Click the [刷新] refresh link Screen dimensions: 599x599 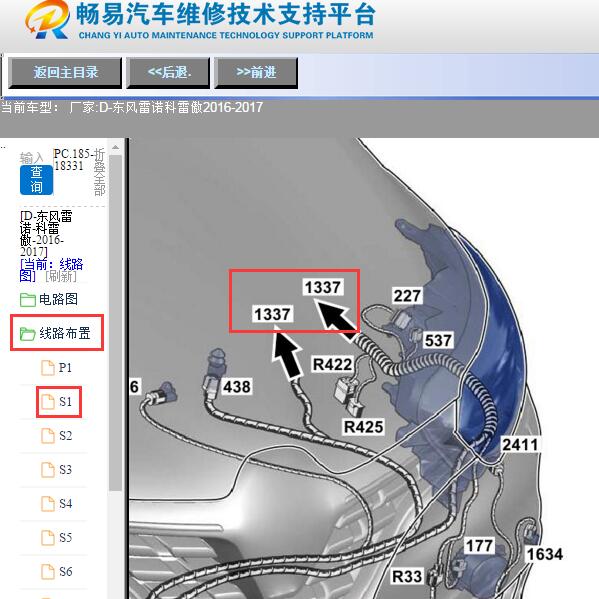[x=61, y=276]
